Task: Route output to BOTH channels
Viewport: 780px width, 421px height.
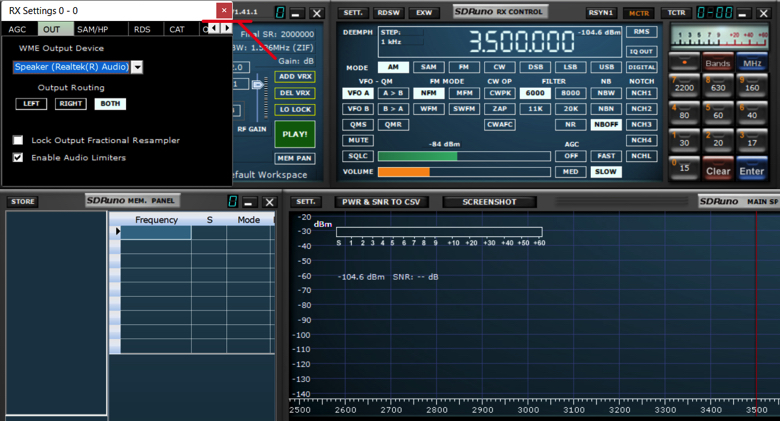Action: [x=110, y=104]
